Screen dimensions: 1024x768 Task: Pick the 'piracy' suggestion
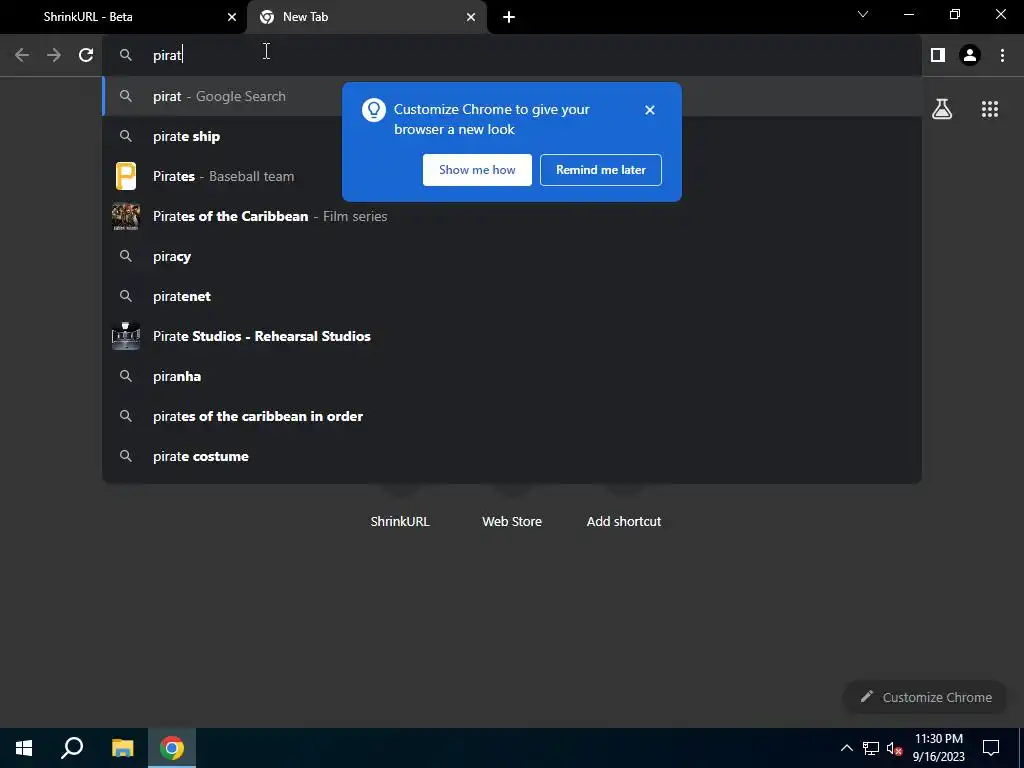[x=512, y=256]
